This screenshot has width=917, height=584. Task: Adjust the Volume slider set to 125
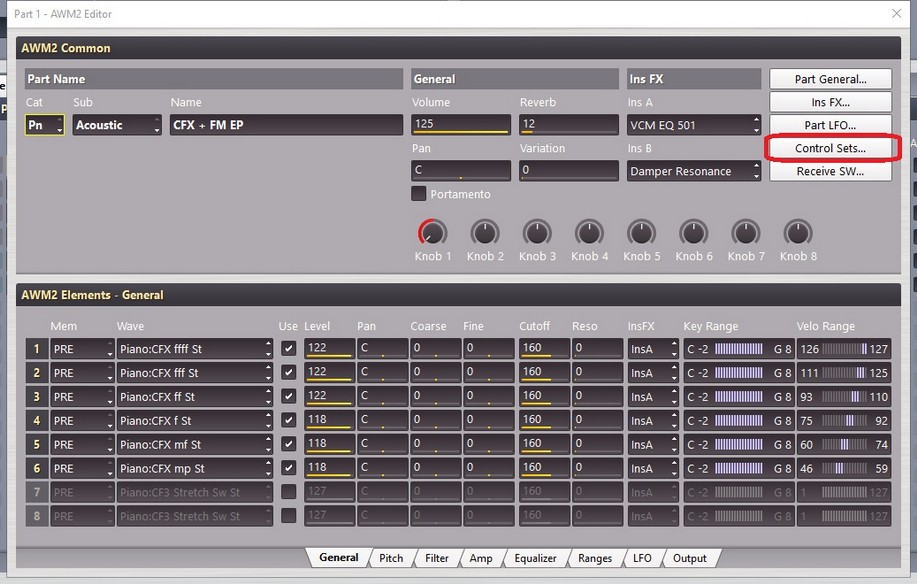coord(461,125)
